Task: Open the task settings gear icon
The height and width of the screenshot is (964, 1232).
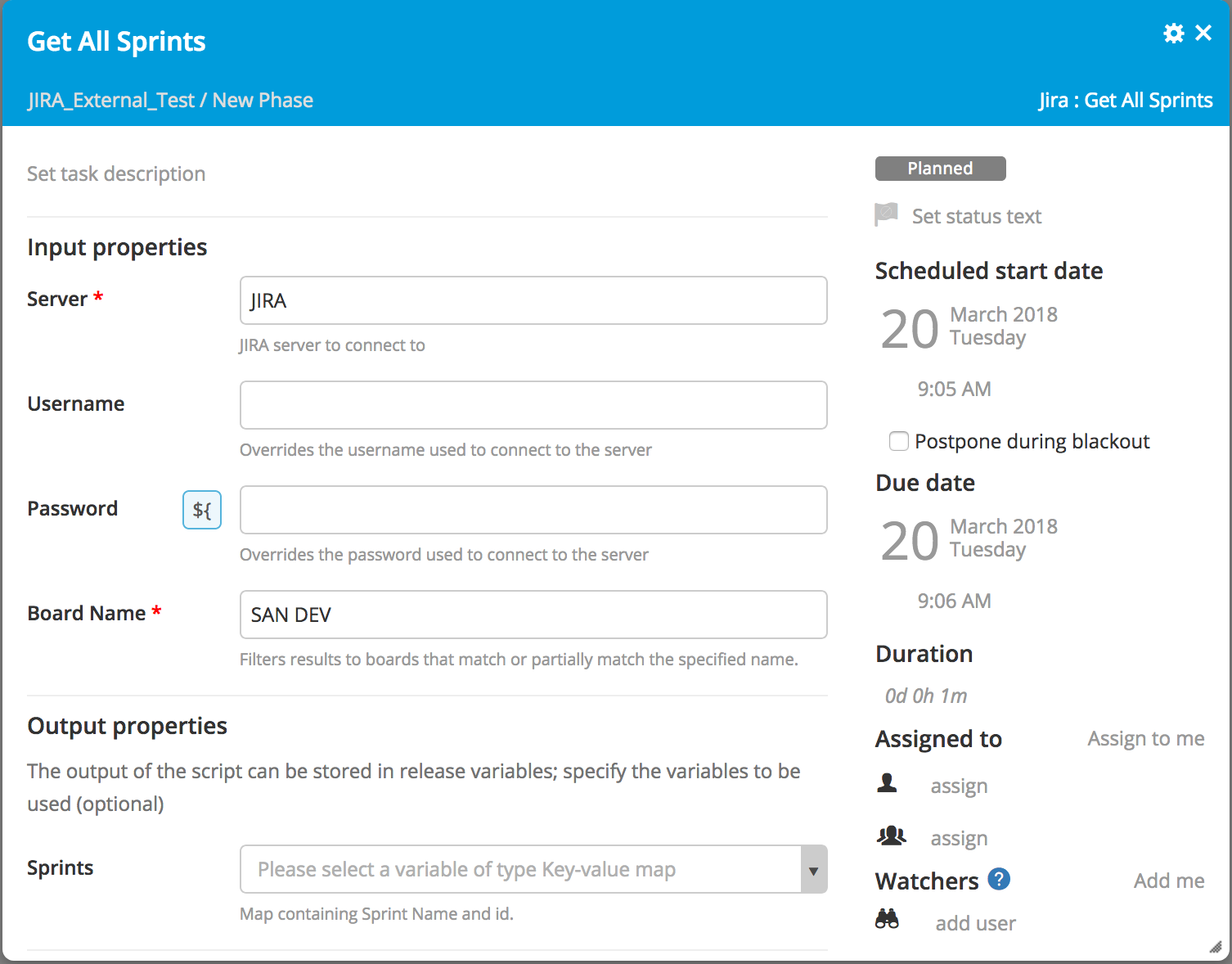Action: pos(1174,33)
